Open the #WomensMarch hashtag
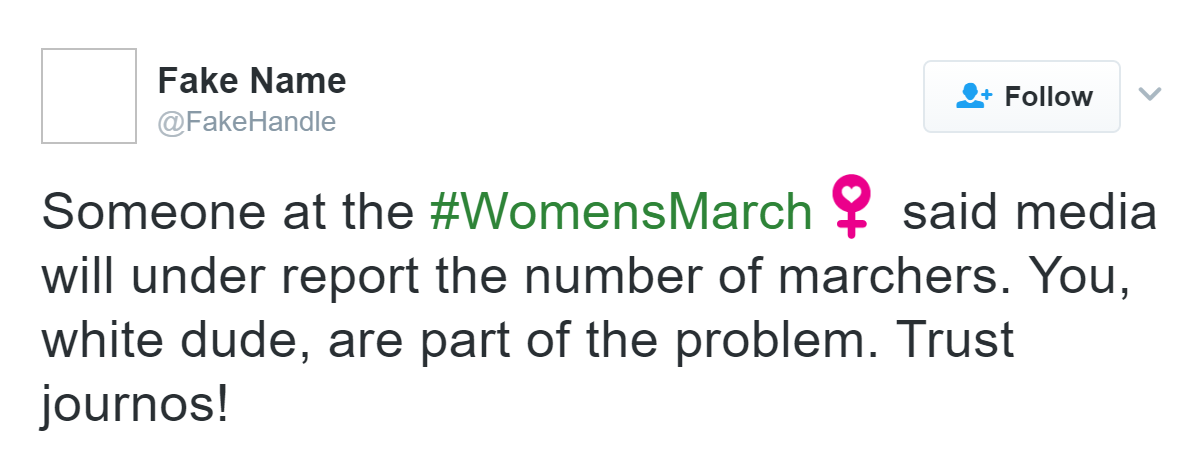 pos(621,212)
